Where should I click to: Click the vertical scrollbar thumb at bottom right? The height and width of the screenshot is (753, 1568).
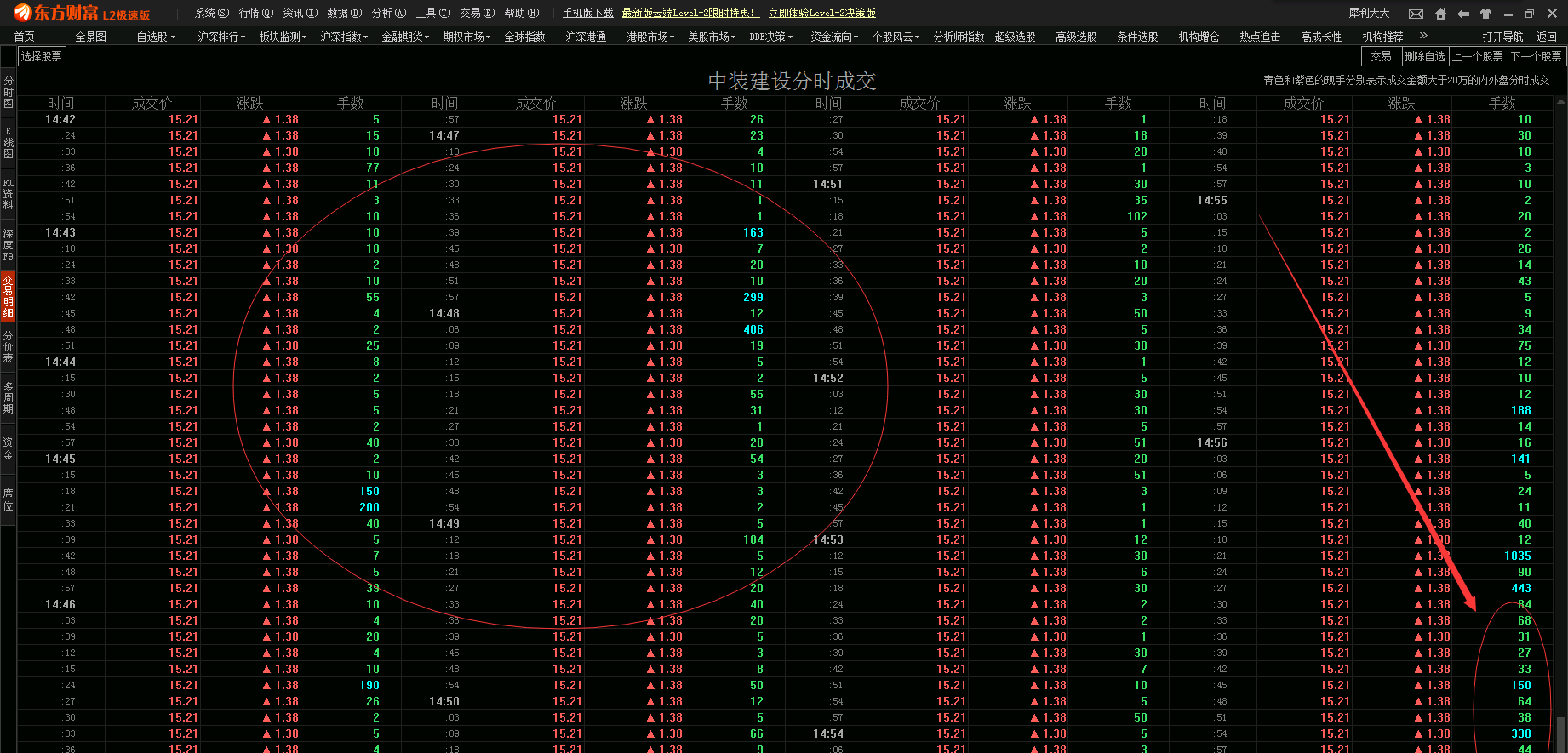1561,733
